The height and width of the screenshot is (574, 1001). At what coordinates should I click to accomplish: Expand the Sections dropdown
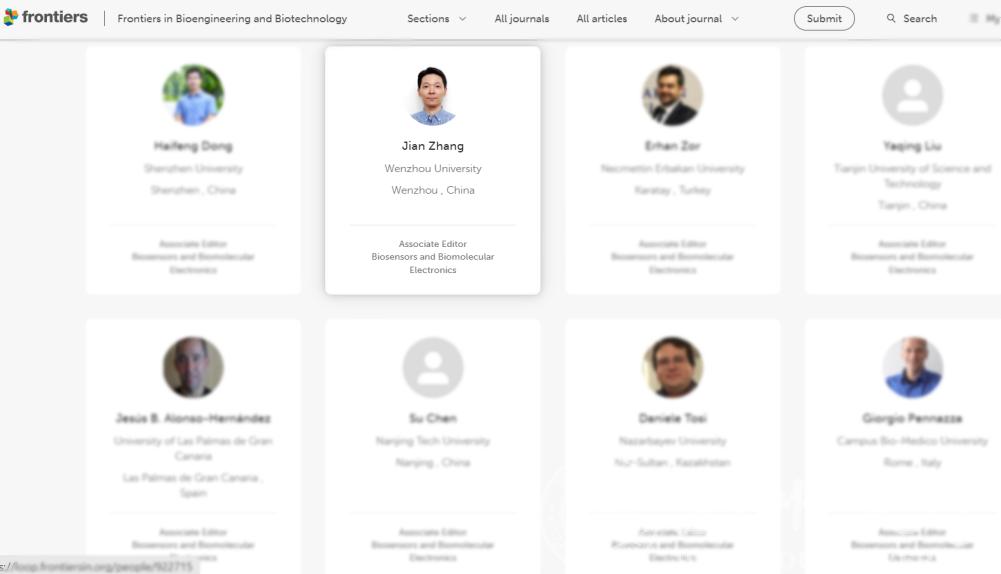(436, 19)
